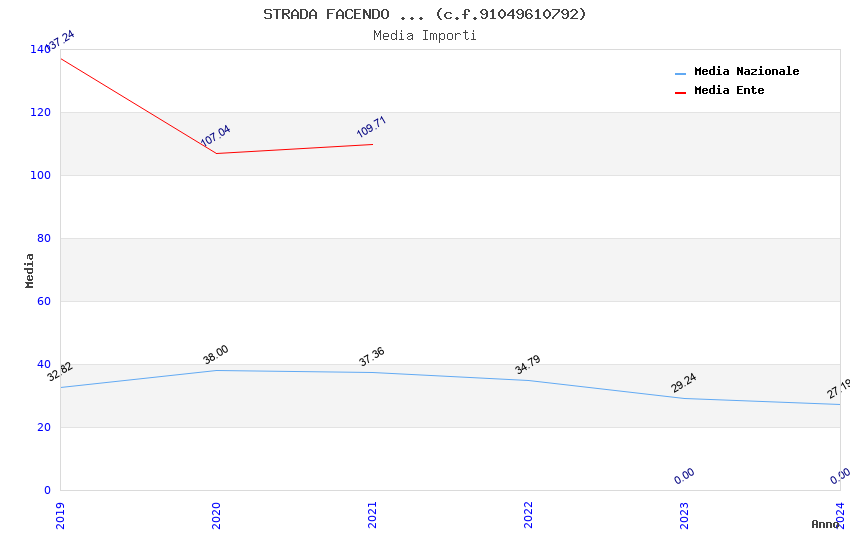Click the Media y-axis title

(x=30, y=270)
